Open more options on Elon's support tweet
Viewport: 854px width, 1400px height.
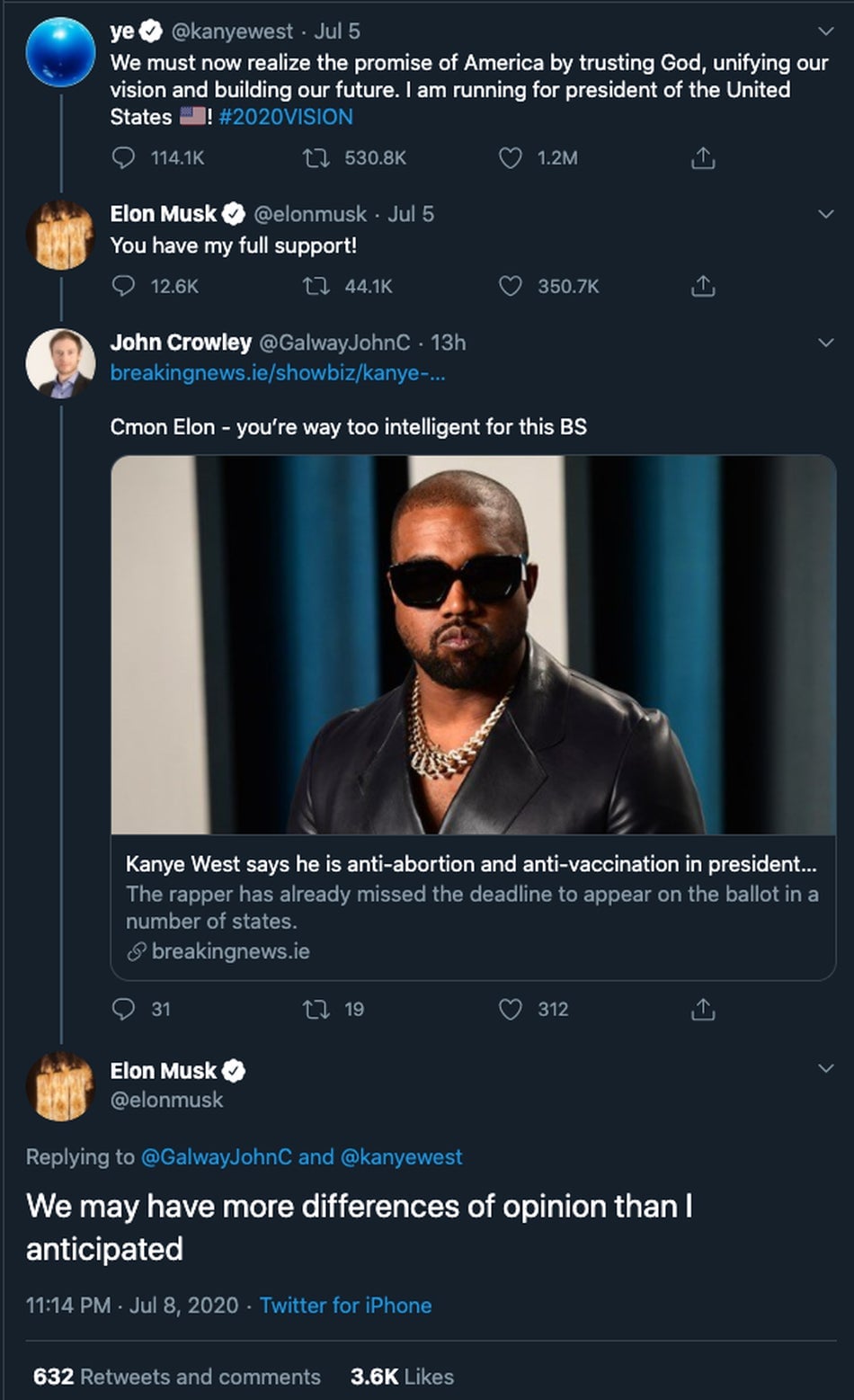(823, 213)
